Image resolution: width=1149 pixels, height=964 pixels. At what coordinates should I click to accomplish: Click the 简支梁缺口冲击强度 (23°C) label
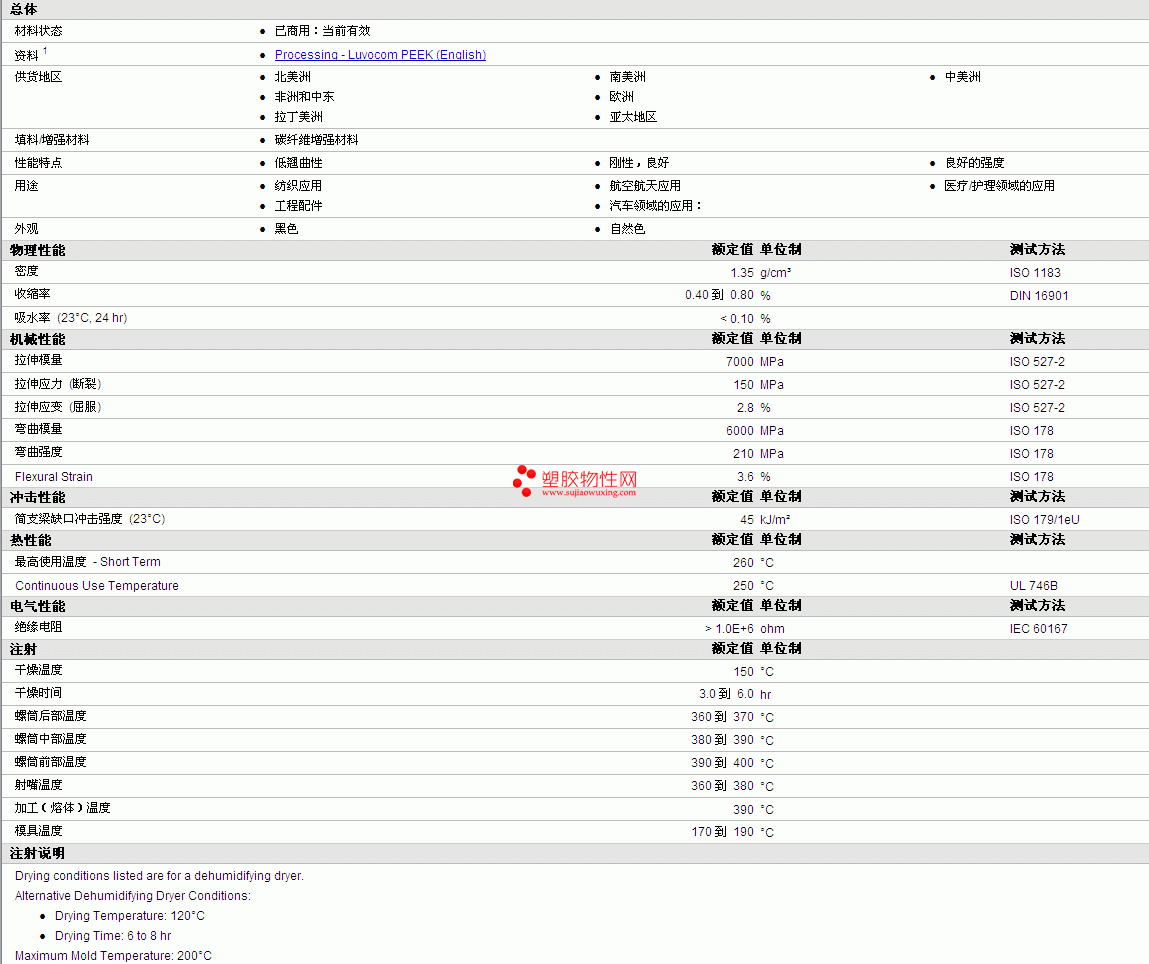89,519
